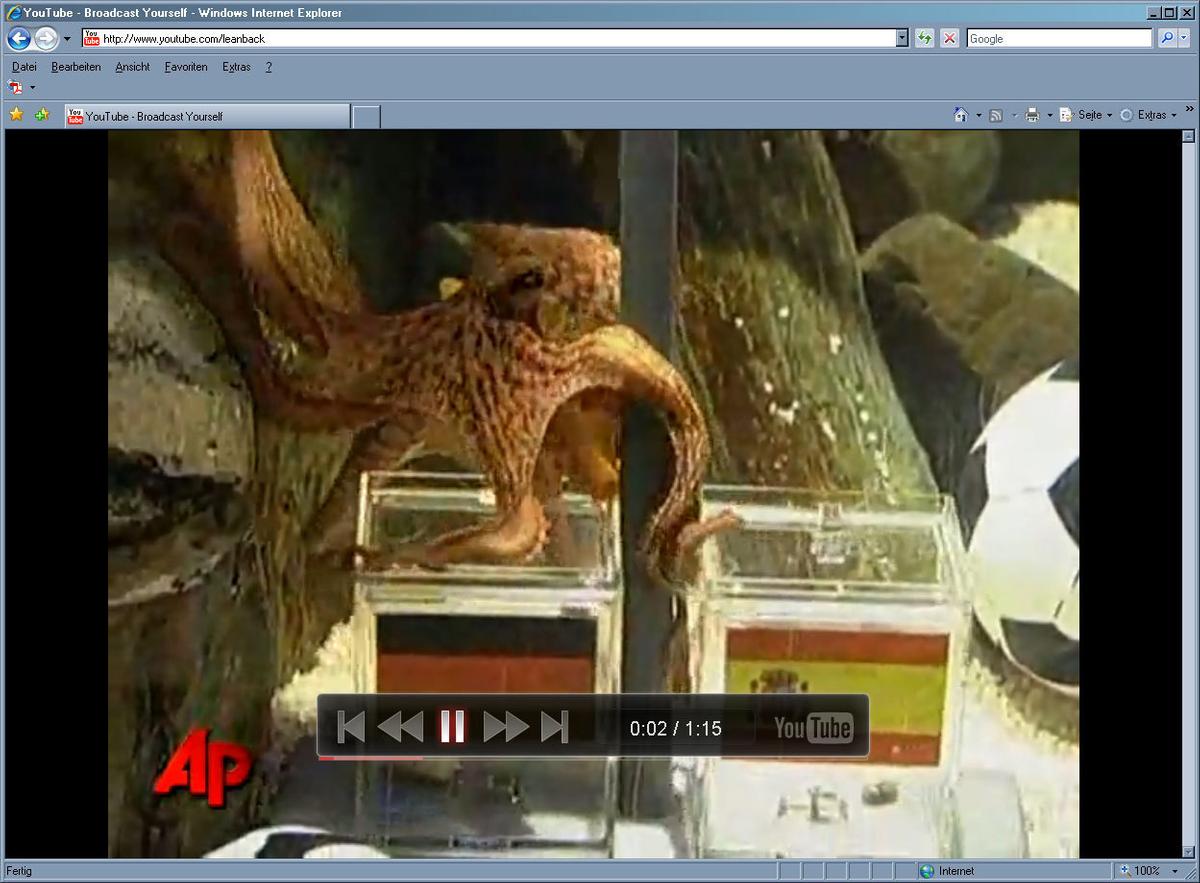Click the vertical scrollbar down arrow
1200x883 pixels.
pos(1188,851)
